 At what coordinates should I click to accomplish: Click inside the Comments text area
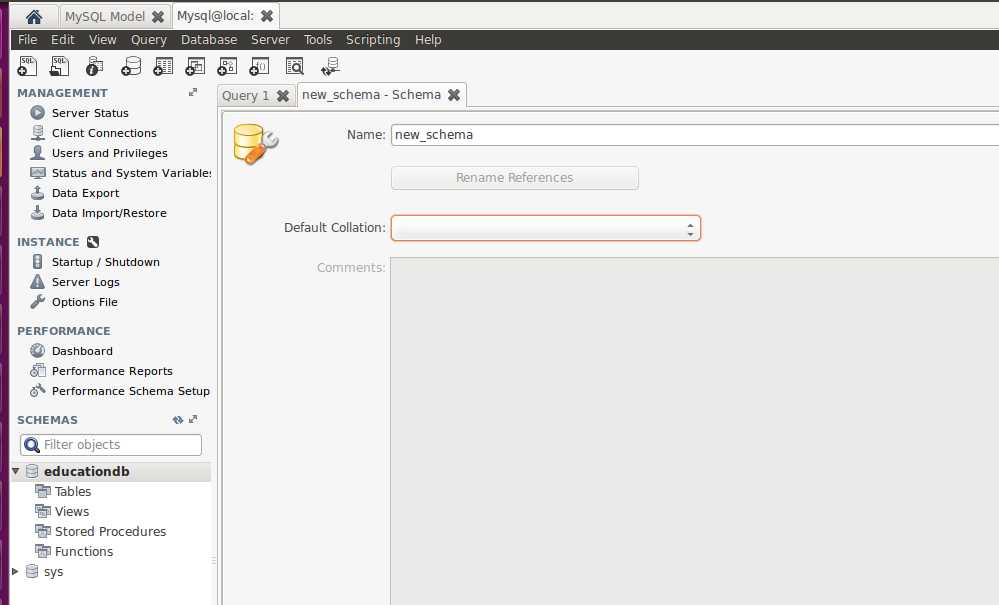[694, 431]
